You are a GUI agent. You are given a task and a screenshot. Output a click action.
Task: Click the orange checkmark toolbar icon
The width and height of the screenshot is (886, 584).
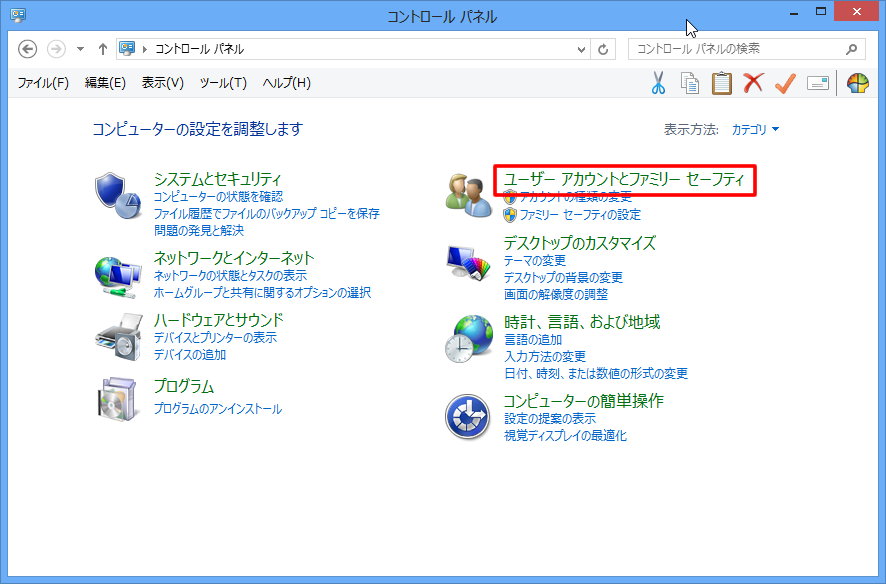coord(785,83)
